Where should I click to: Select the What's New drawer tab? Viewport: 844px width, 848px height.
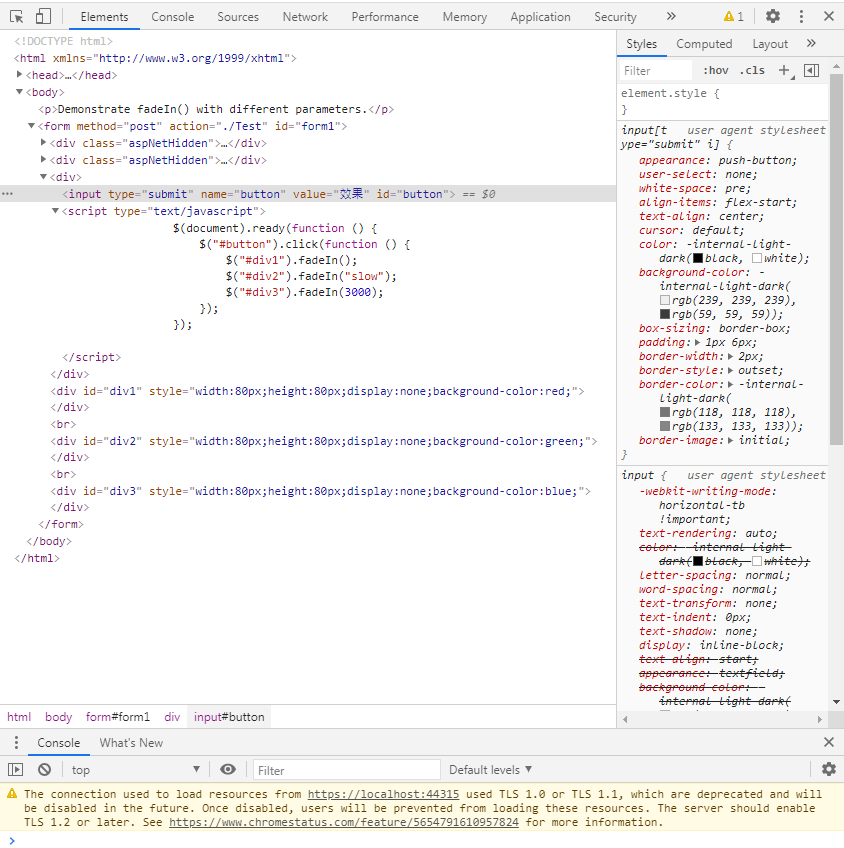pos(131,743)
